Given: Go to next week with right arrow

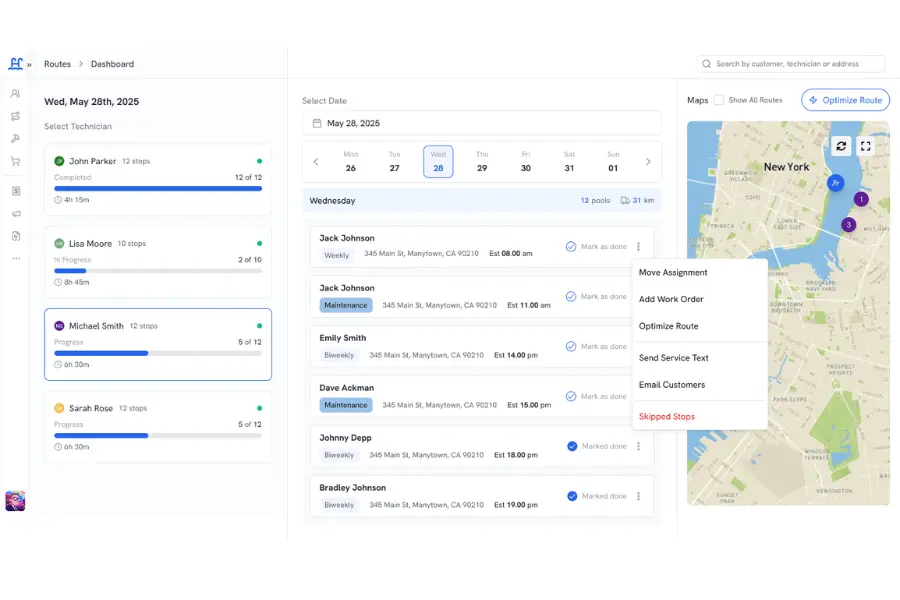Looking at the screenshot, I should coord(648,162).
